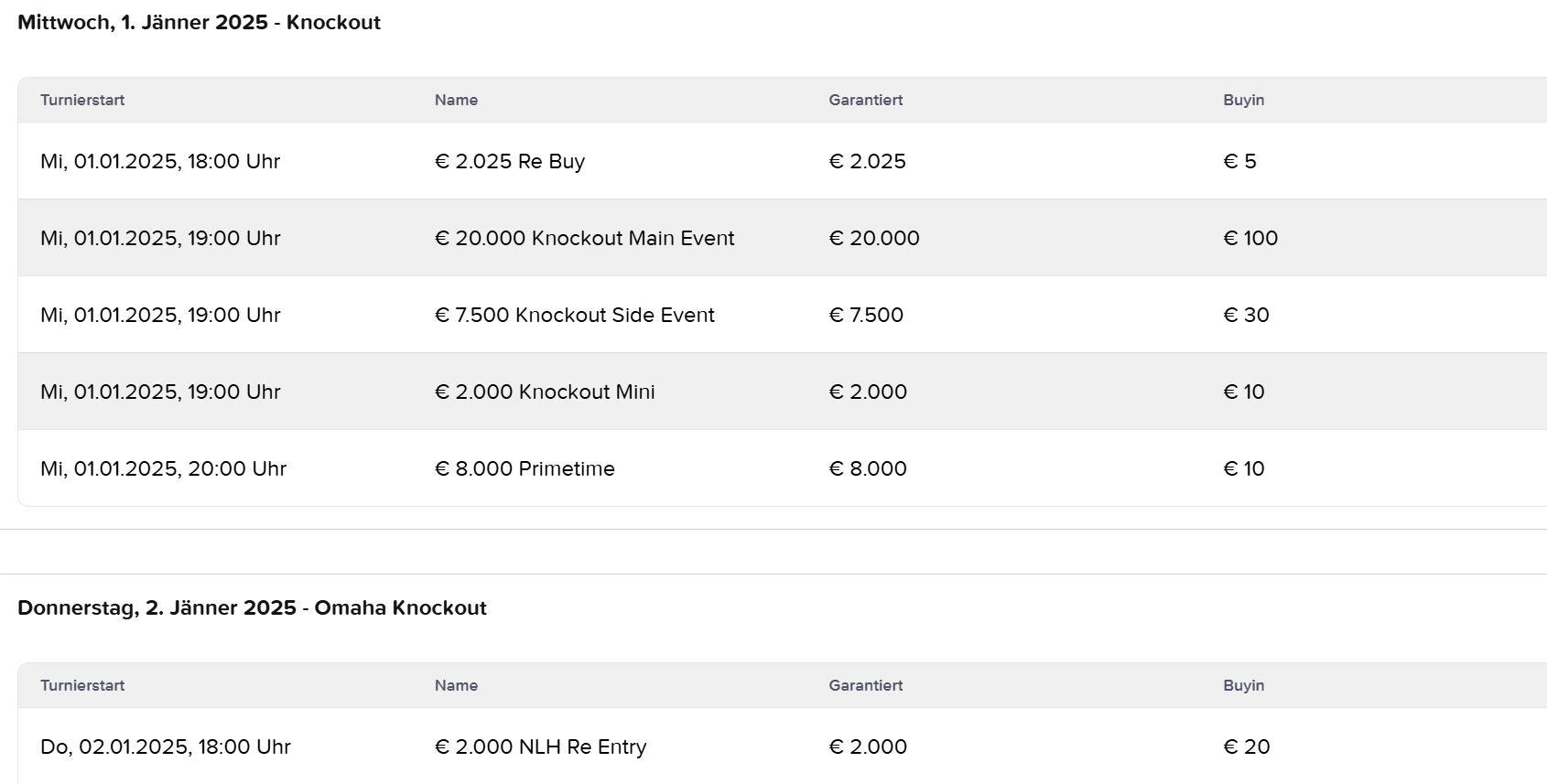
Task: Click Mi, 01.01.2025, 18:00 Uhr start time
Action: click(x=160, y=161)
